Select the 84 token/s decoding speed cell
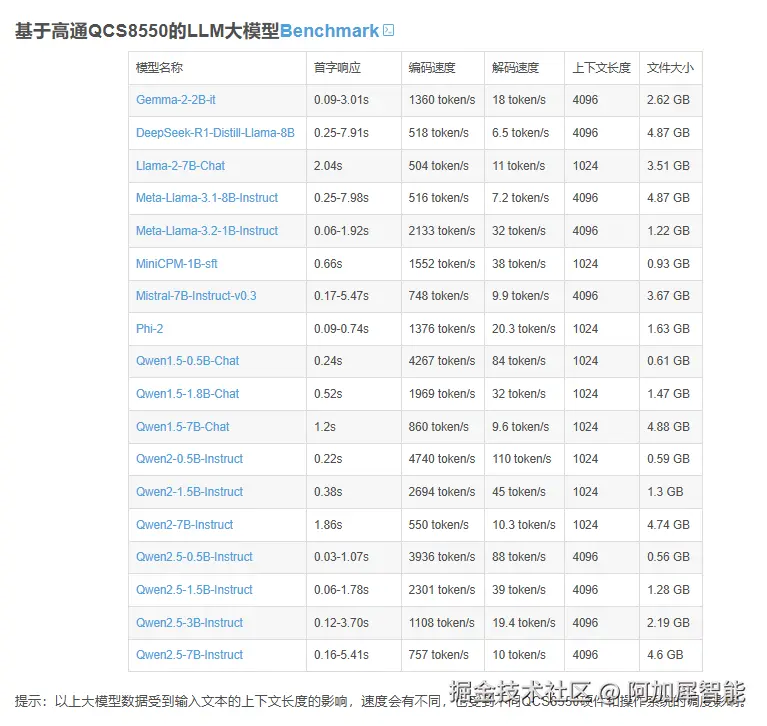The height and width of the screenshot is (726, 767). [524, 361]
